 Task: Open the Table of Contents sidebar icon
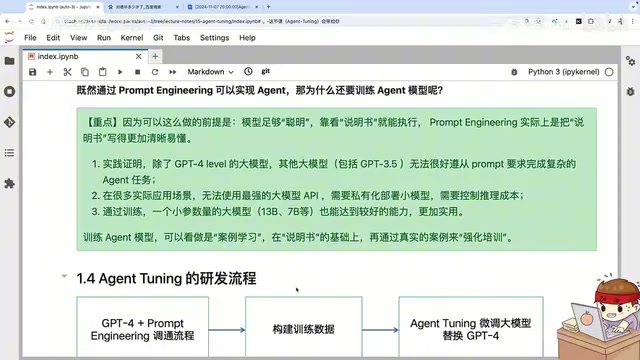(9, 153)
